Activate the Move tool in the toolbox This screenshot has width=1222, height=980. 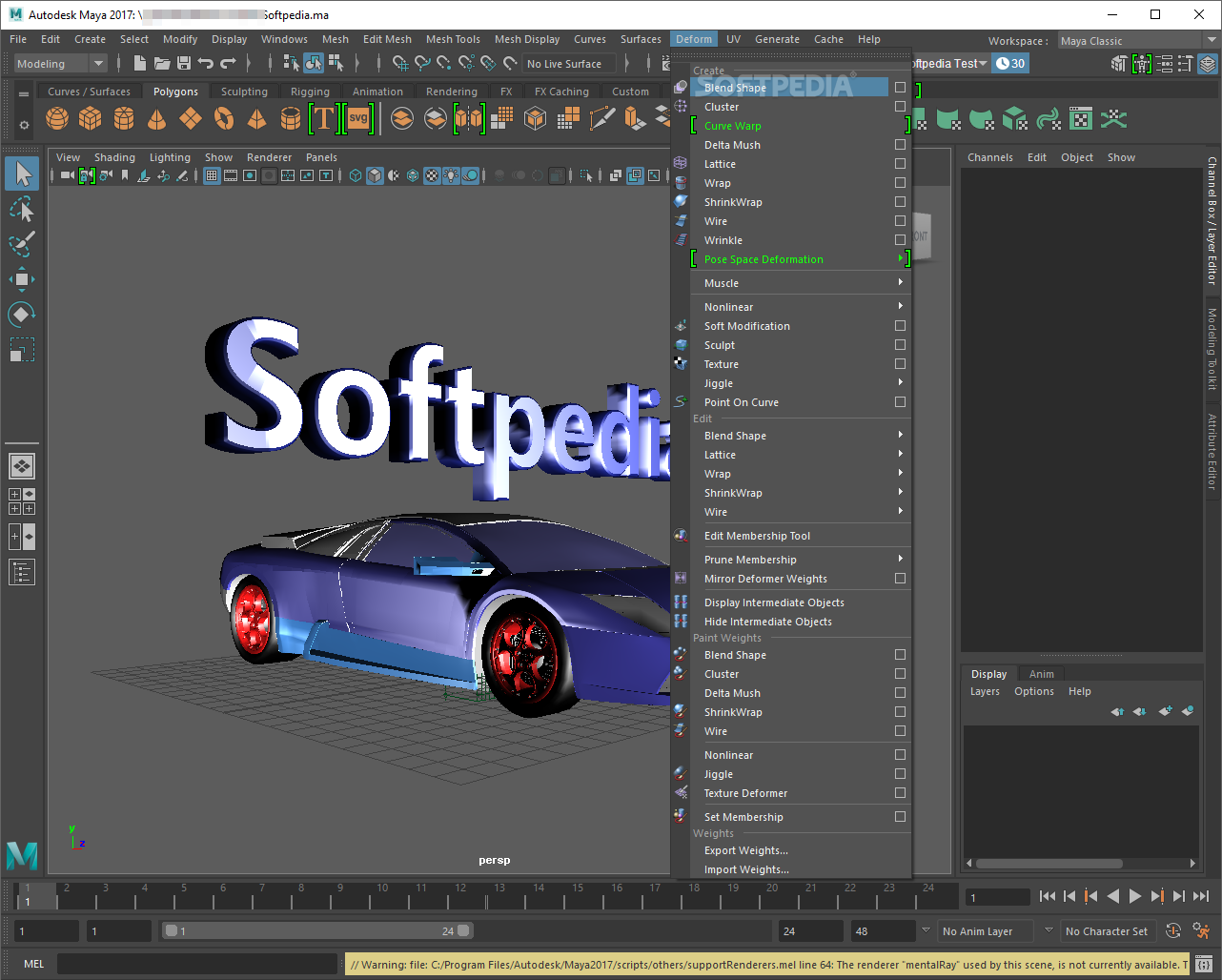point(22,278)
